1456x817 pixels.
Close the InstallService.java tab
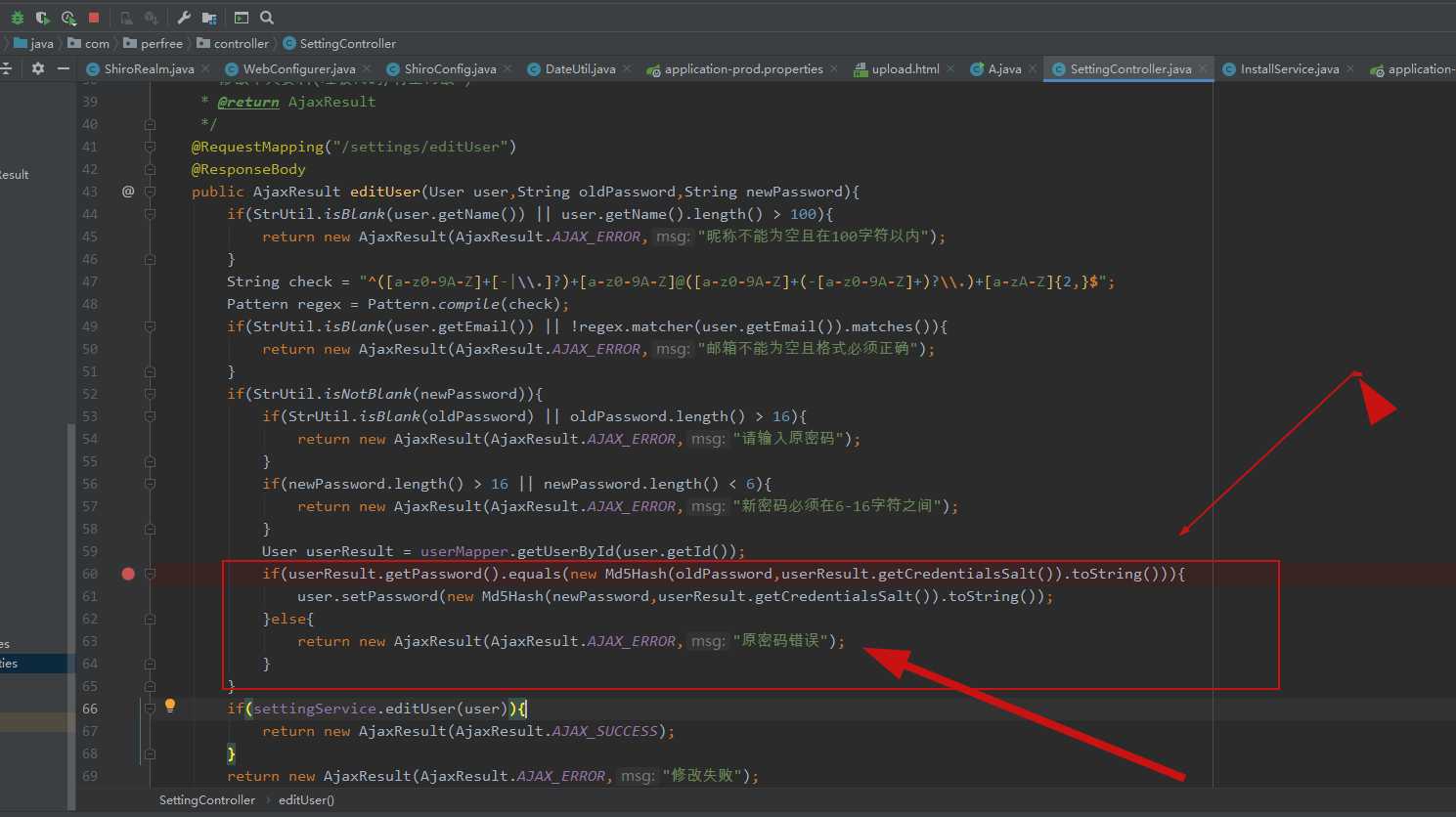1350,68
